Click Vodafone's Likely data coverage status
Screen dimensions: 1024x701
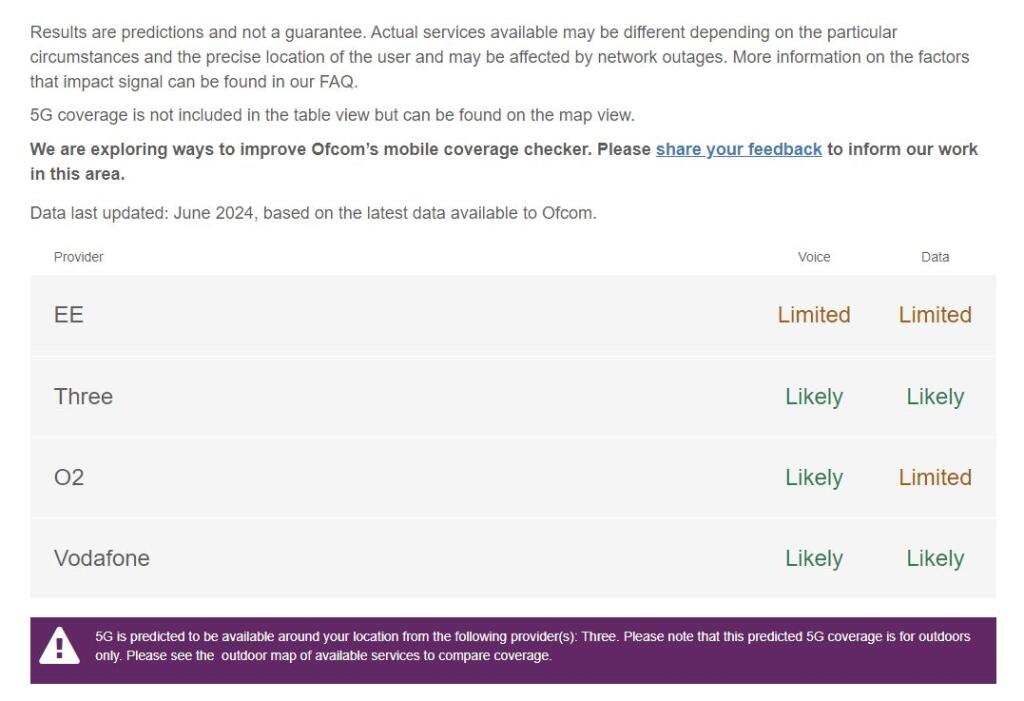[x=935, y=558]
